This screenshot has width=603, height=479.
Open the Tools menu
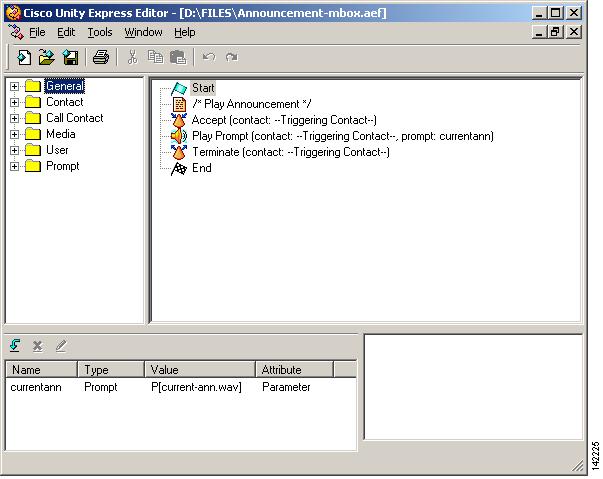click(x=100, y=32)
